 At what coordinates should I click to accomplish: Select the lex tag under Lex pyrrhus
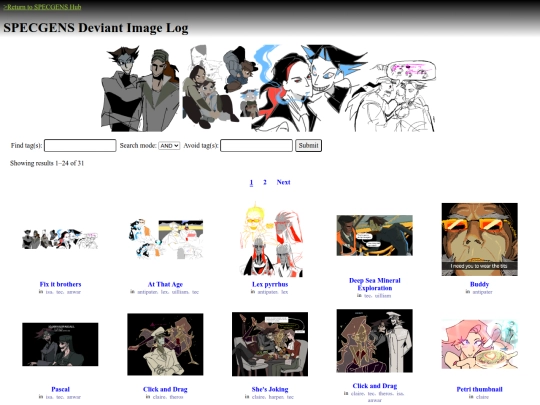point(284,292)
